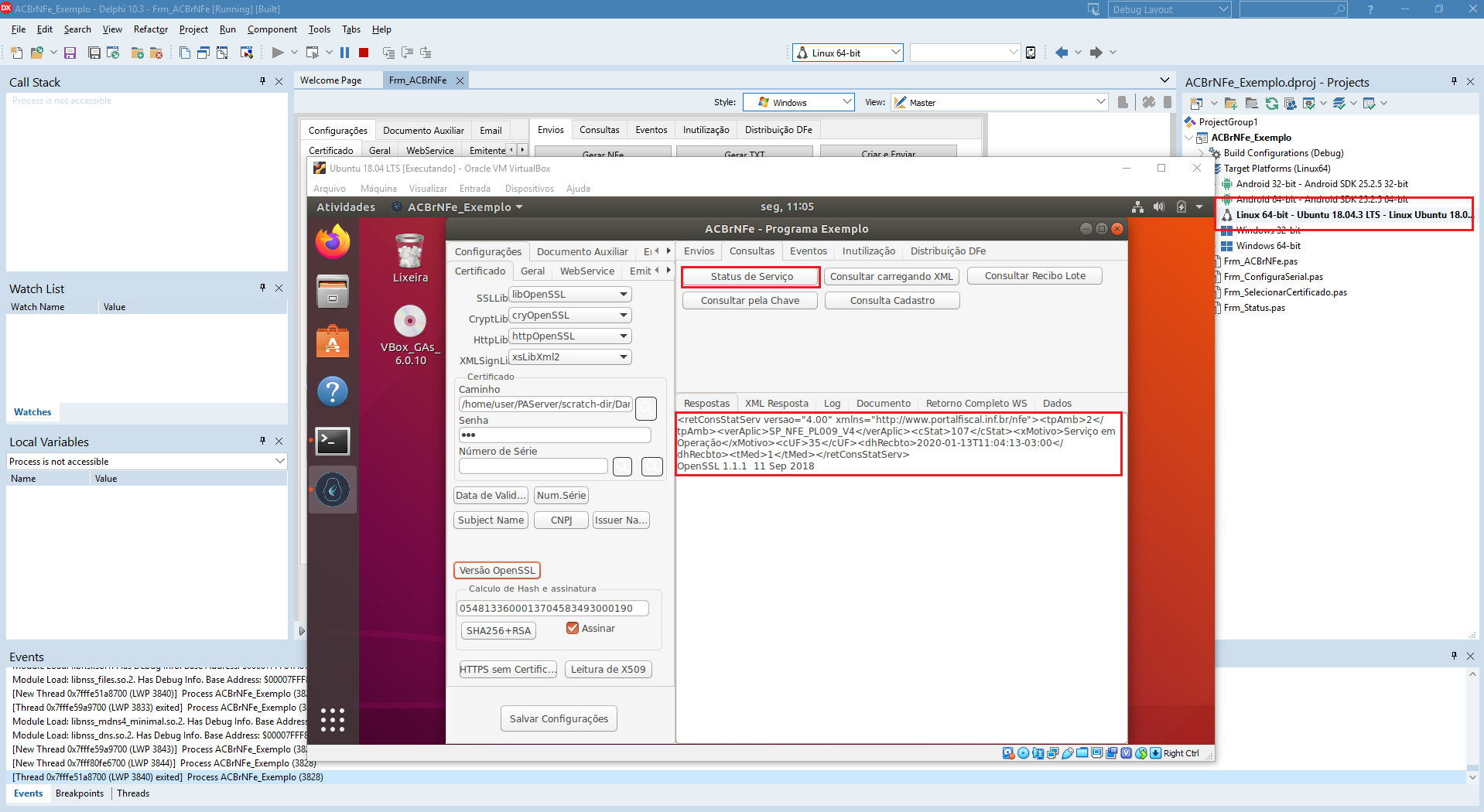The image size is (1484, 812).
Task: Click the SHA256+RSA button
Action: [x=498, y=630]
